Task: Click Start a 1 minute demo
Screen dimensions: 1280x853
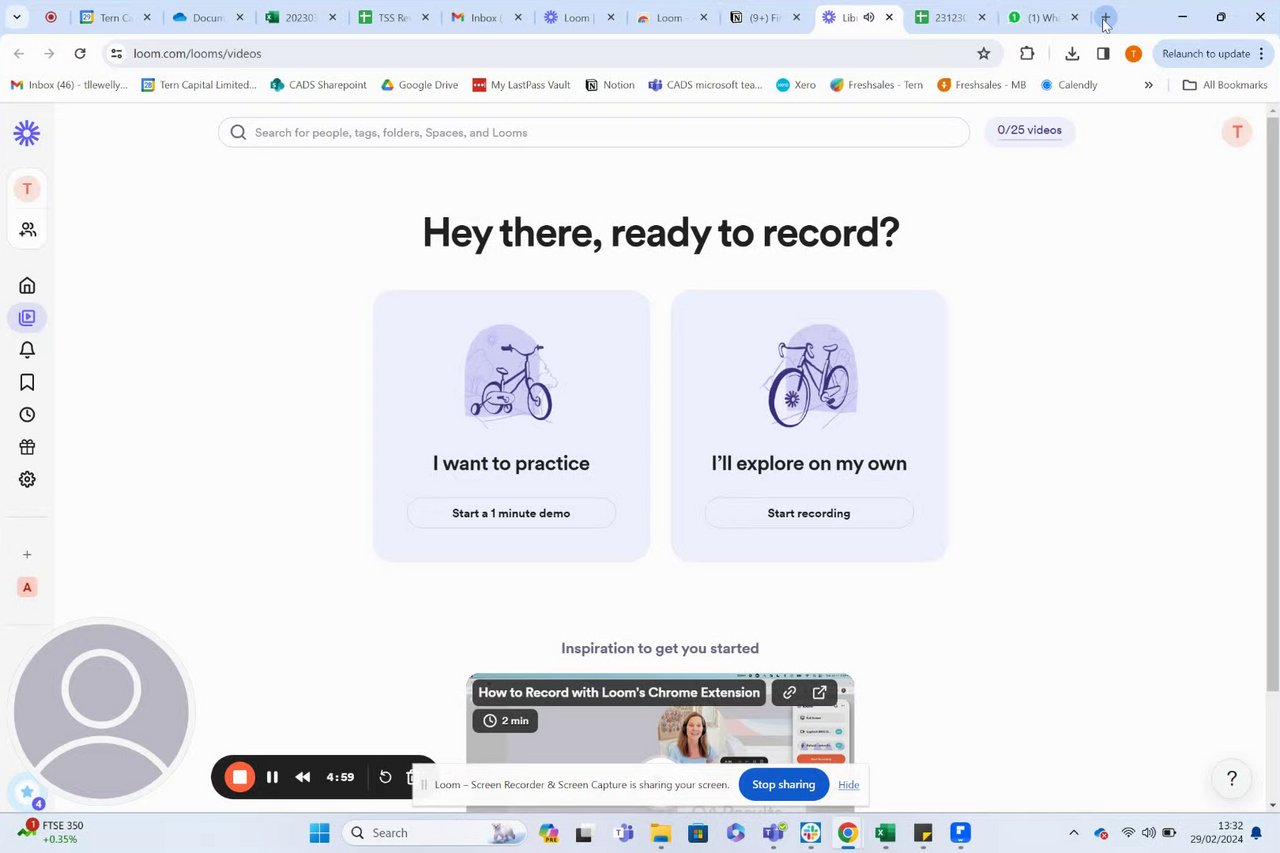Action: point(511,513)
